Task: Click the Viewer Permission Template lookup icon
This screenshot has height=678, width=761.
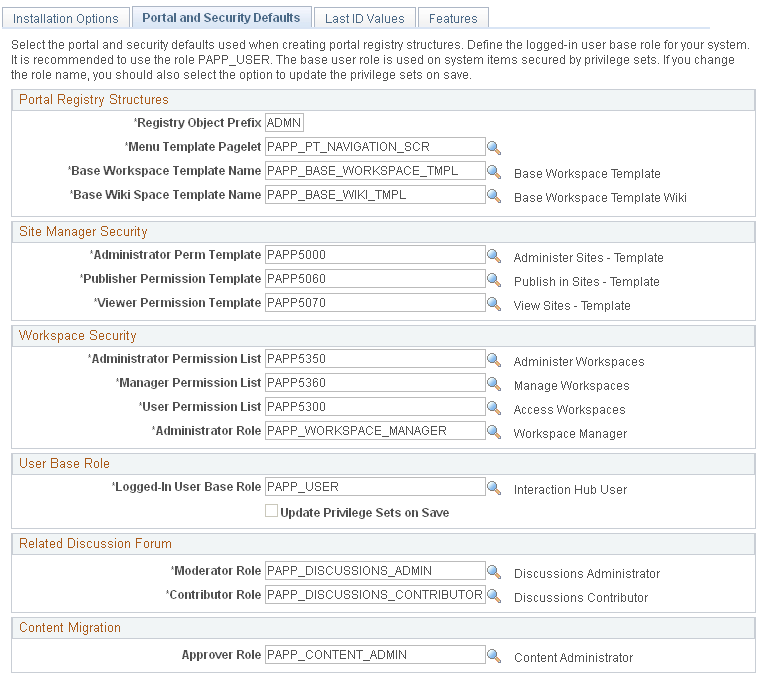Action: click(x=494, y=303)
